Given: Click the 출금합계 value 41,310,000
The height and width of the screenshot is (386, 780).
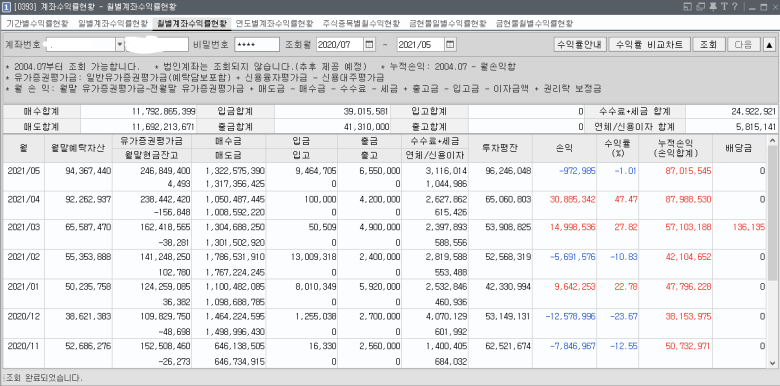Looking at the screenshot, I should (x=366, y=126).
